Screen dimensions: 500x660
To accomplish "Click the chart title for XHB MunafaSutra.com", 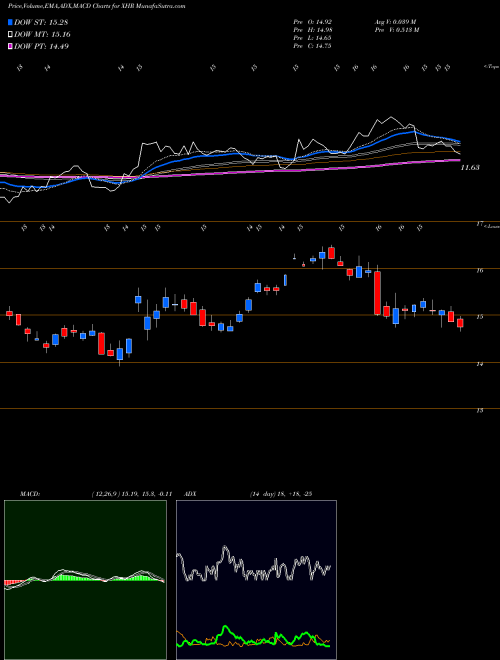I will coord(96,7).
